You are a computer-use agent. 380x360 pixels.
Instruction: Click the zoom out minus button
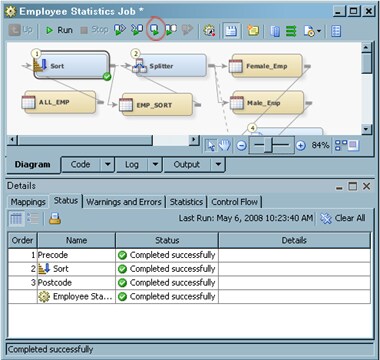[241, 145]
